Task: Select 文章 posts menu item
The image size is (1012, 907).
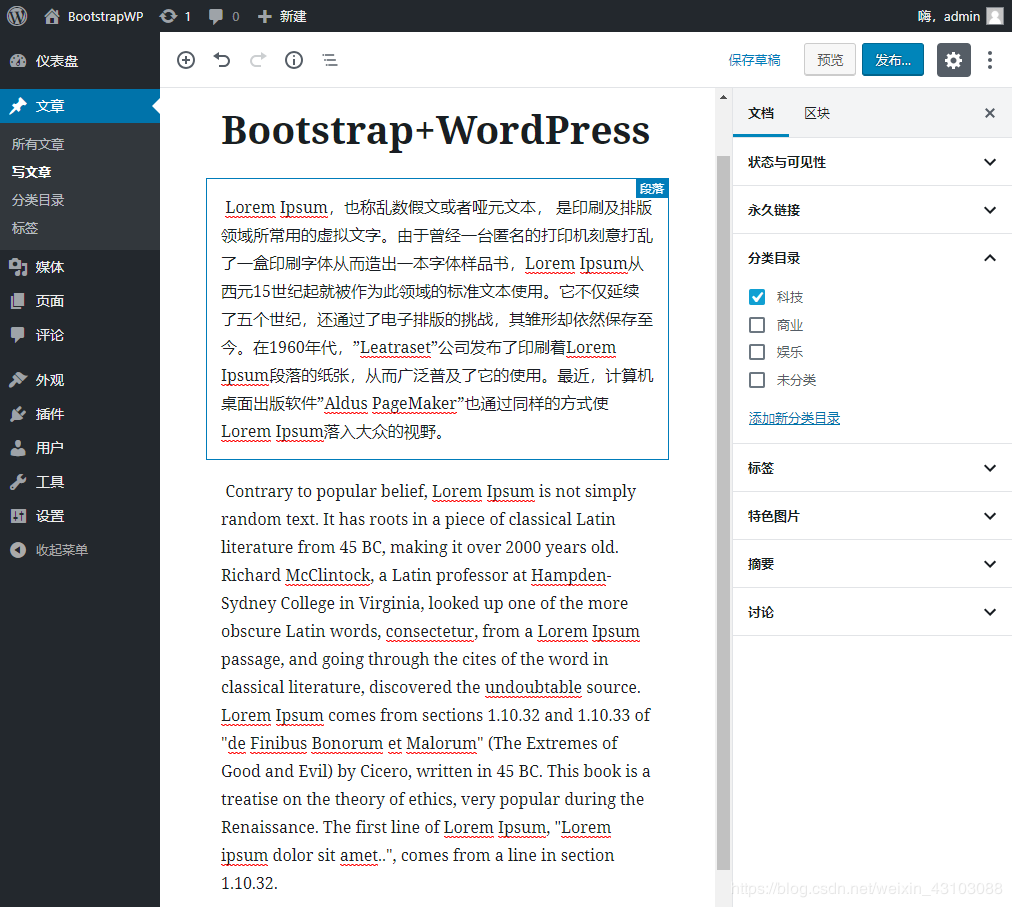Action: coord(80,106)
